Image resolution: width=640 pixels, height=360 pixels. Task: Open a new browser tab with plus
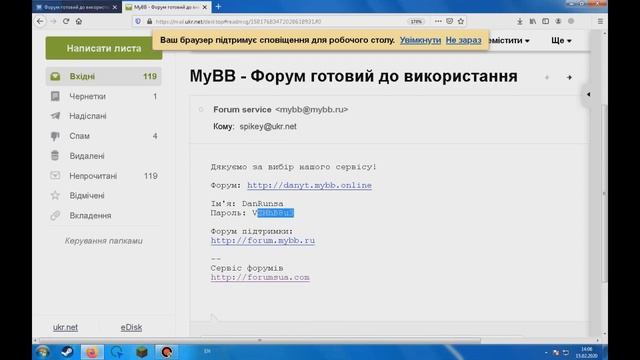[218, 7]
